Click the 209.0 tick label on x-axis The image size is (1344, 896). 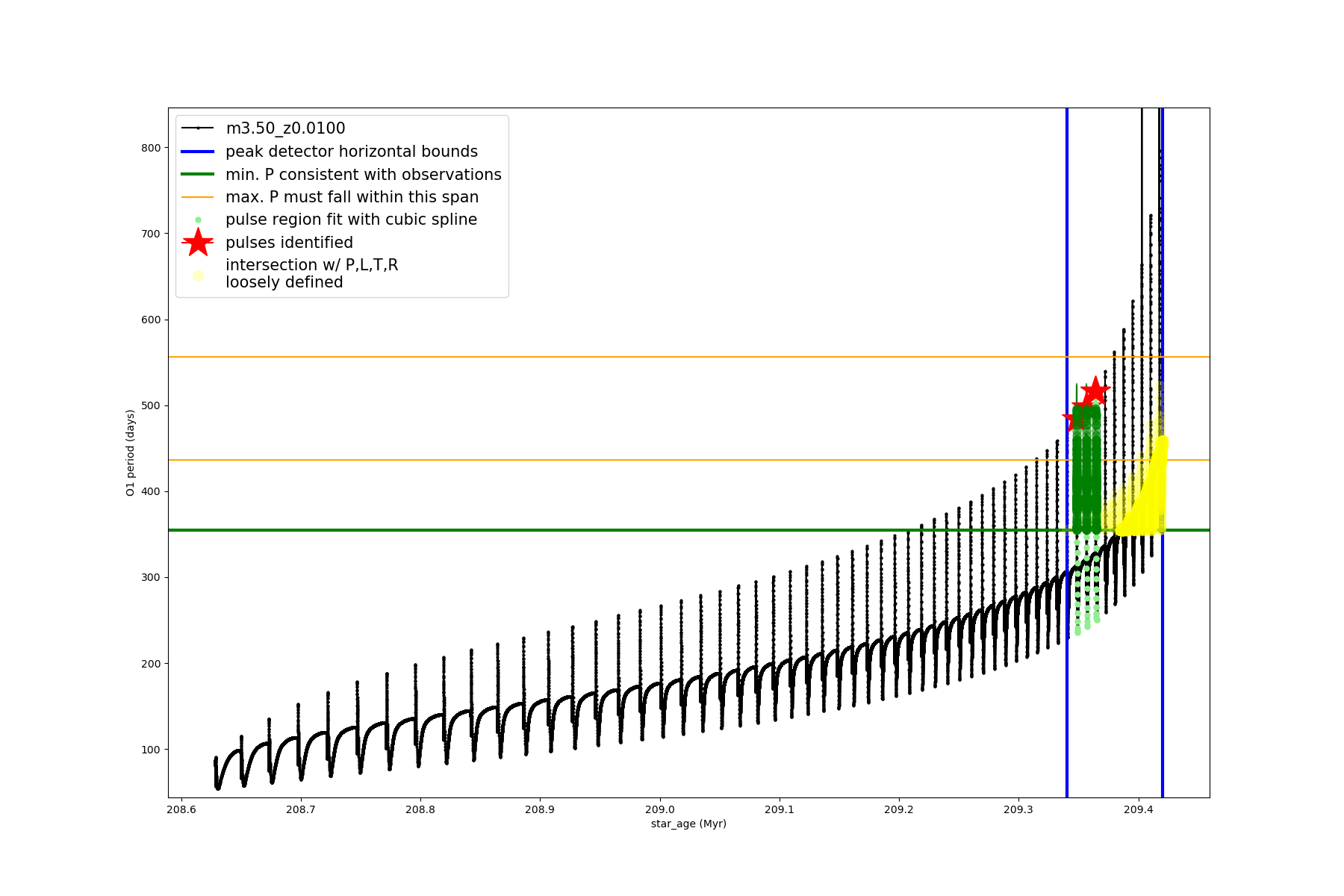point(659,809)
